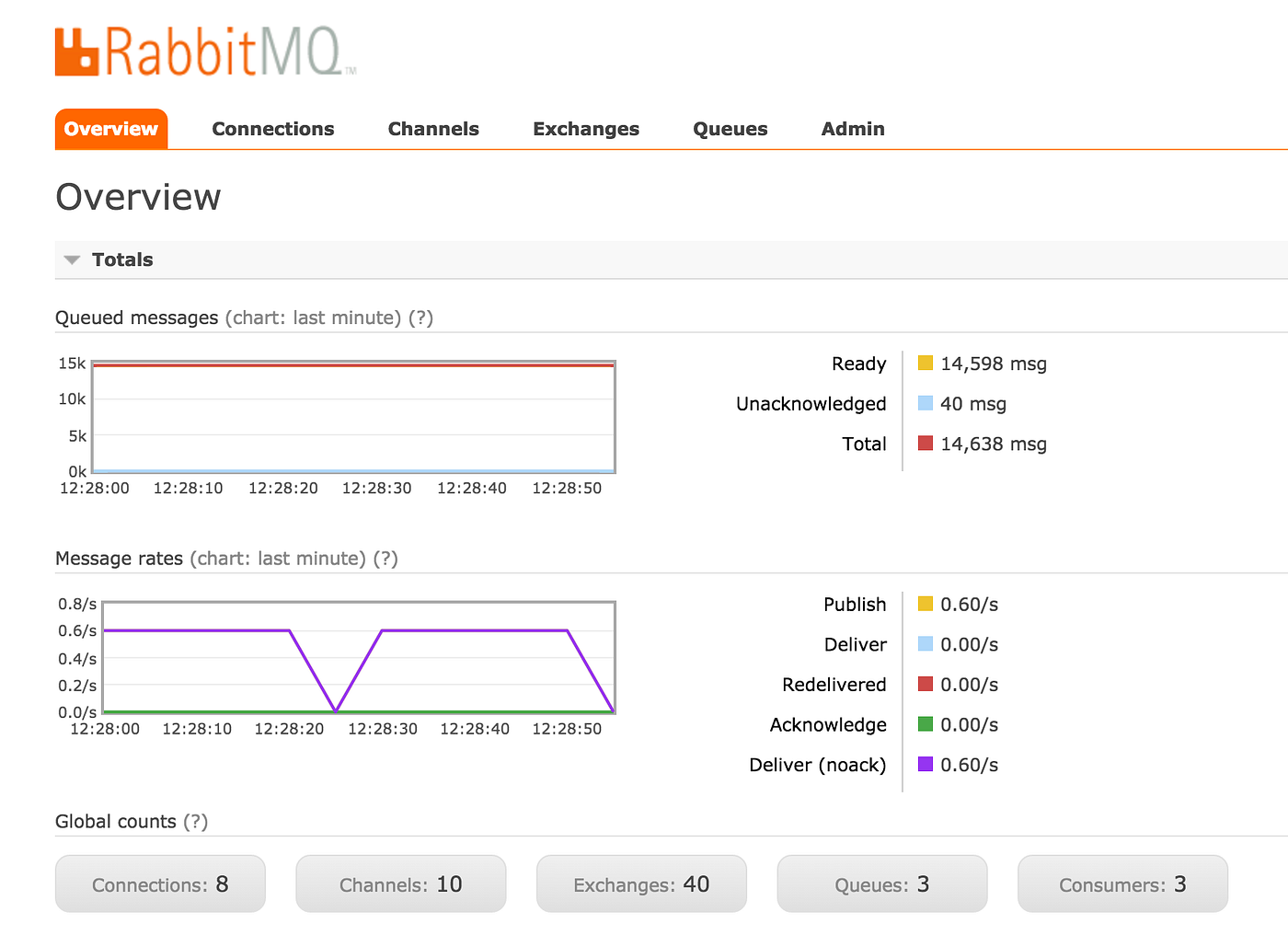Screen dimensions: 1288x935
Task: Click the RabbitMQ logo
Action: [202, 51]
